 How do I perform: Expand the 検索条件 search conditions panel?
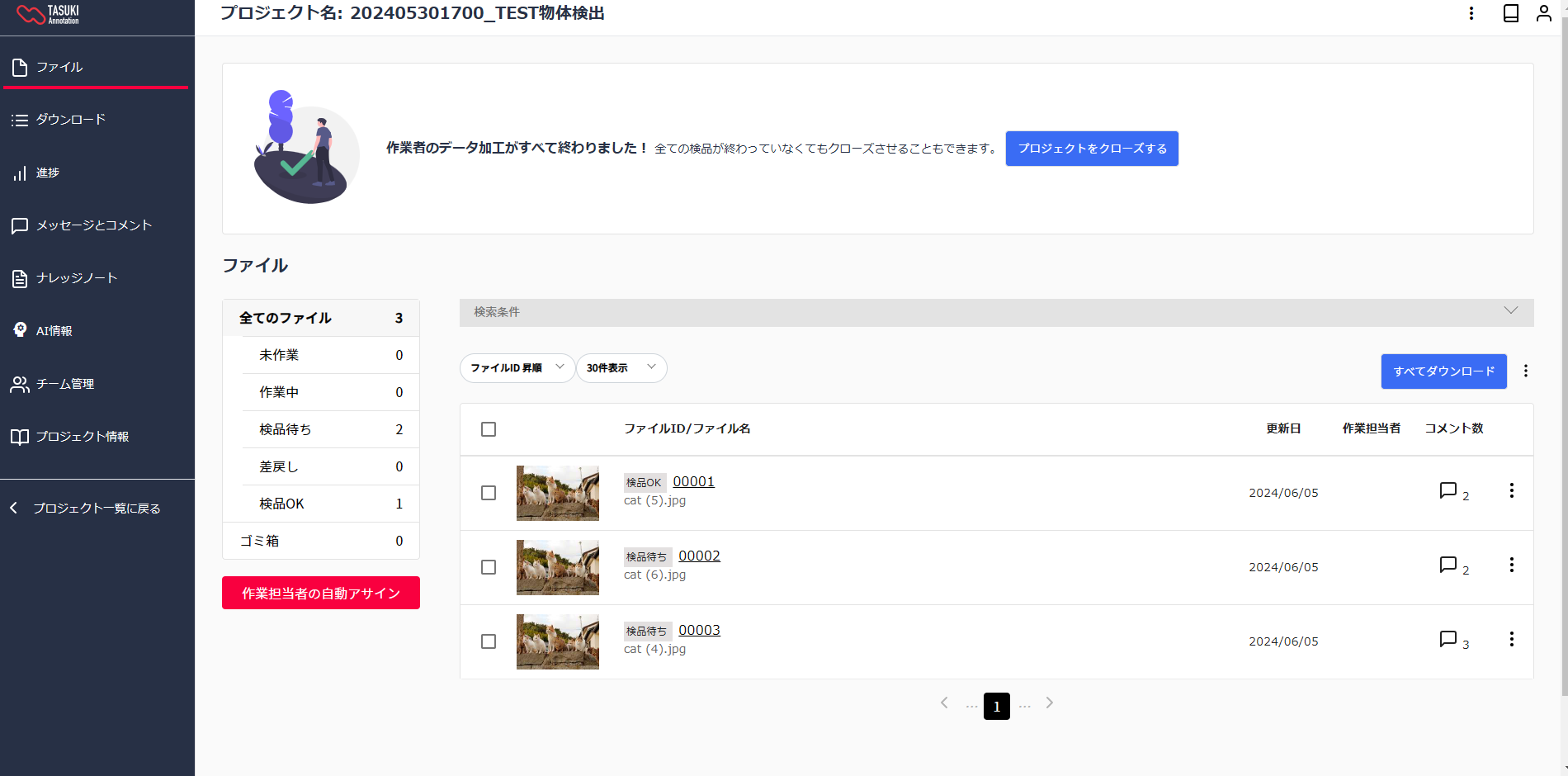click(x=996, y=312)
